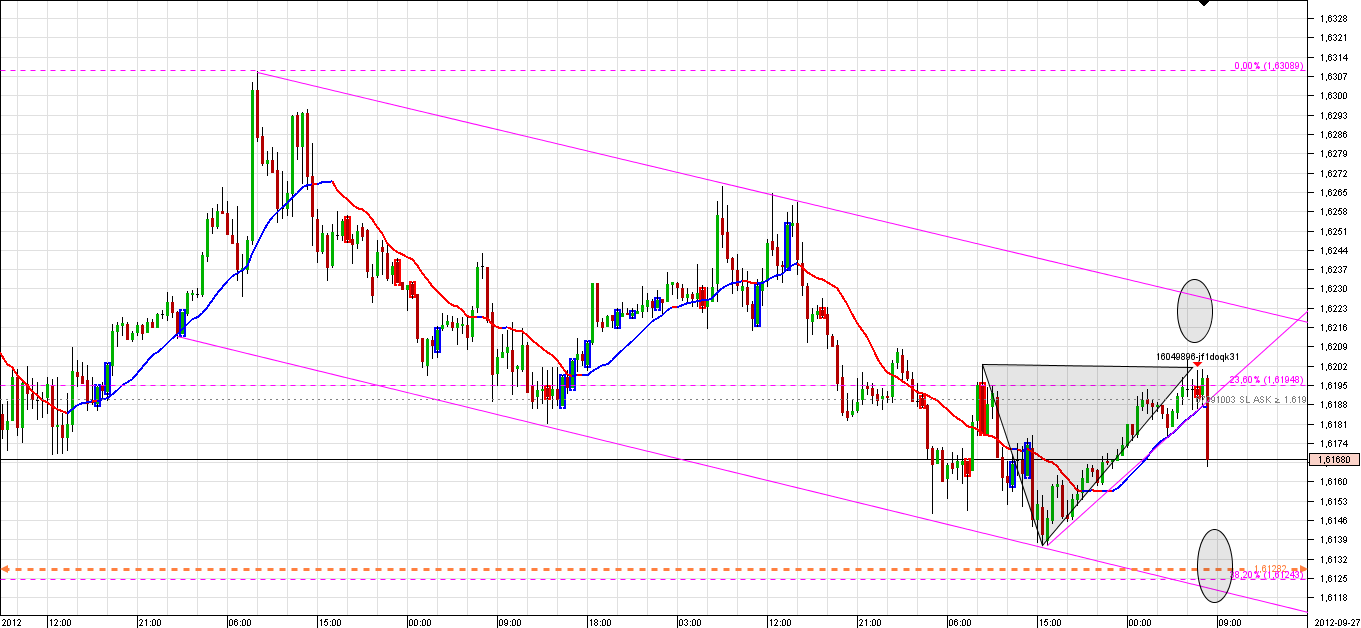Select the 38,20% Fibonacci level label
Viewport: 1361px width, 628px height.
(1264, 575)
